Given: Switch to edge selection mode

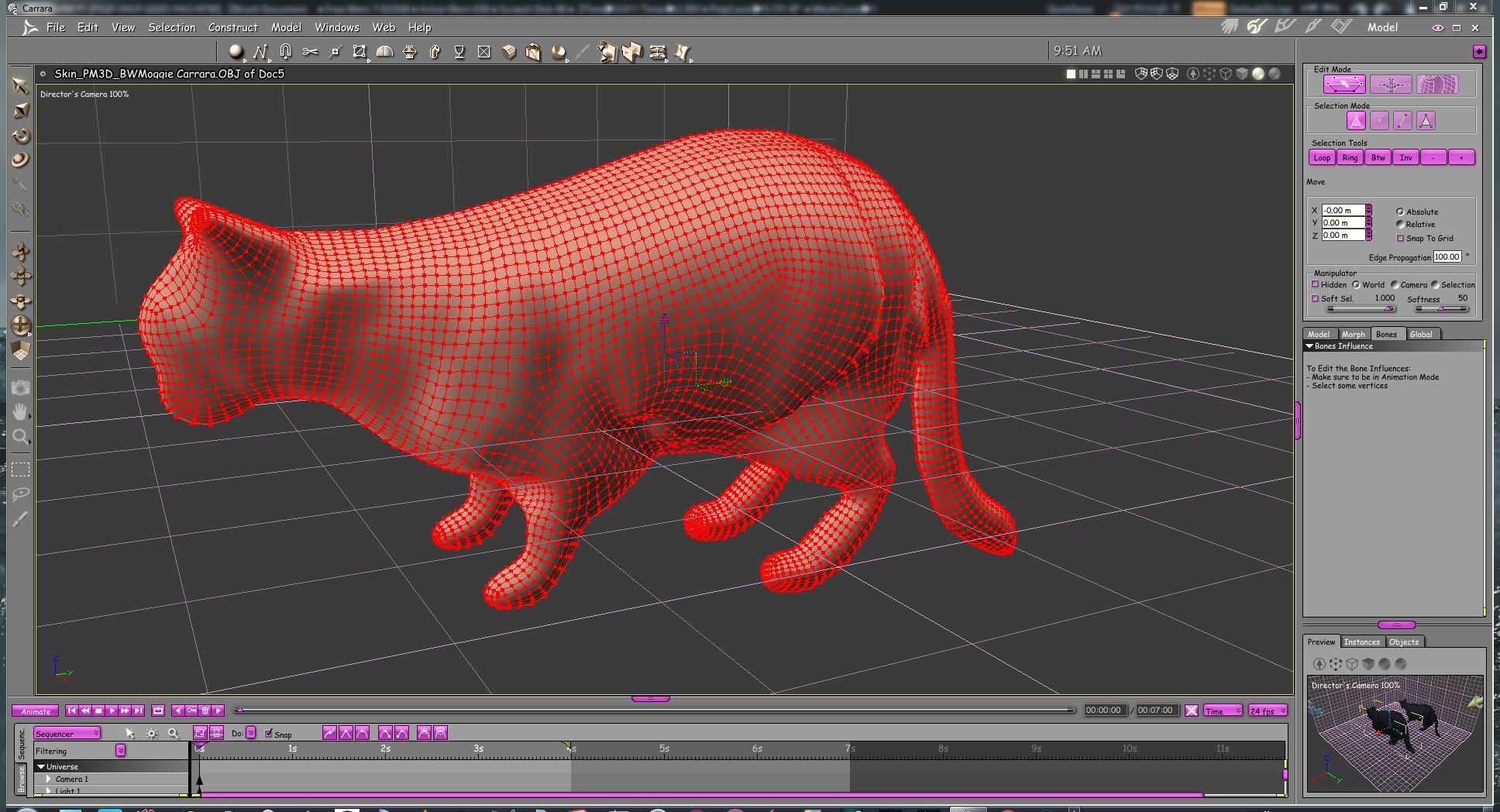Looking at the screenshot, I should [x=1402, y=121].
